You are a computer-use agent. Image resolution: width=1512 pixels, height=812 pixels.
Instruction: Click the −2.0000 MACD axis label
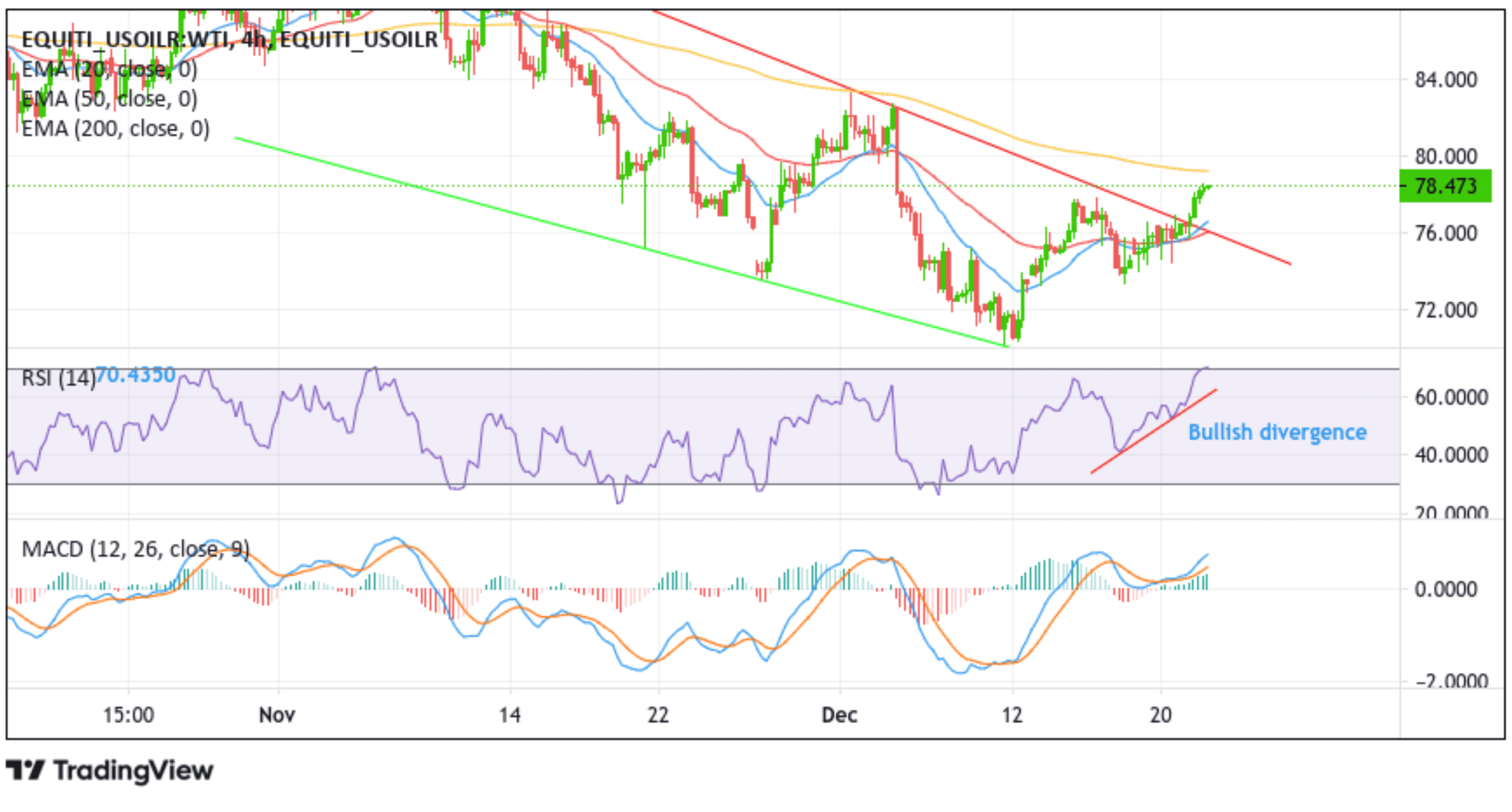click(x=1452, y=681)
